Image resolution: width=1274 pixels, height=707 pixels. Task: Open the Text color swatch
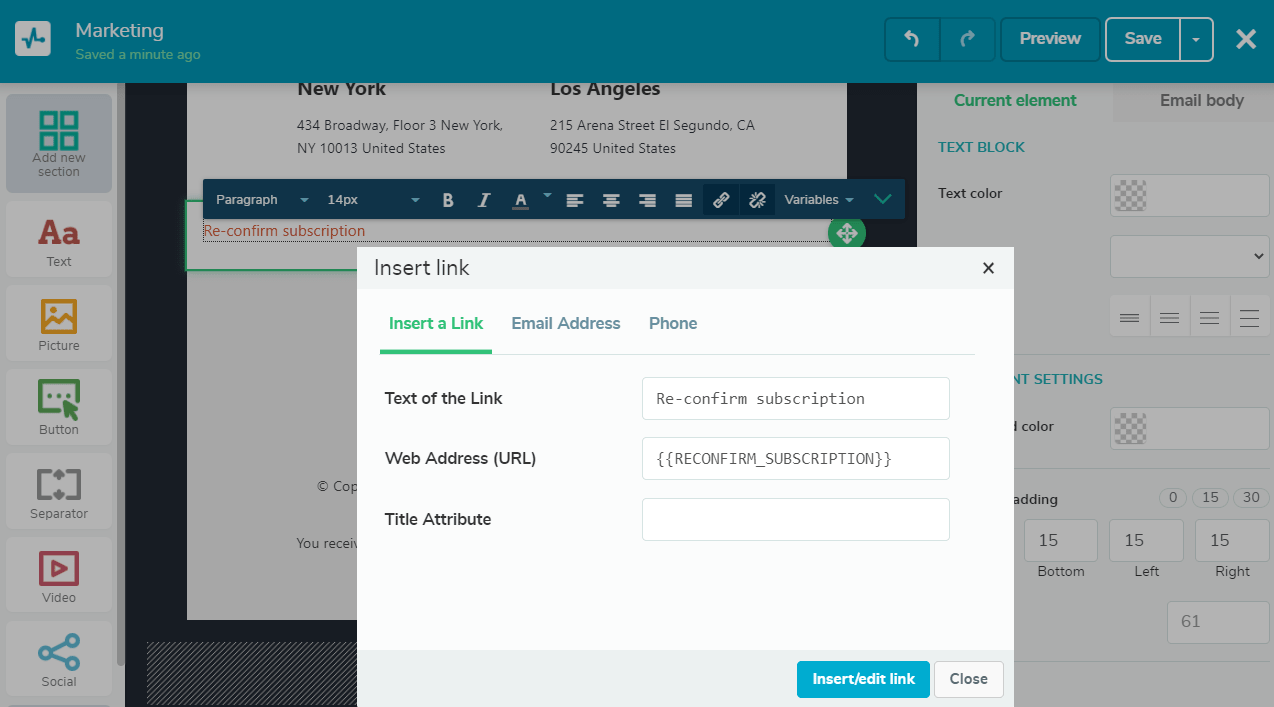(1189, 195)
